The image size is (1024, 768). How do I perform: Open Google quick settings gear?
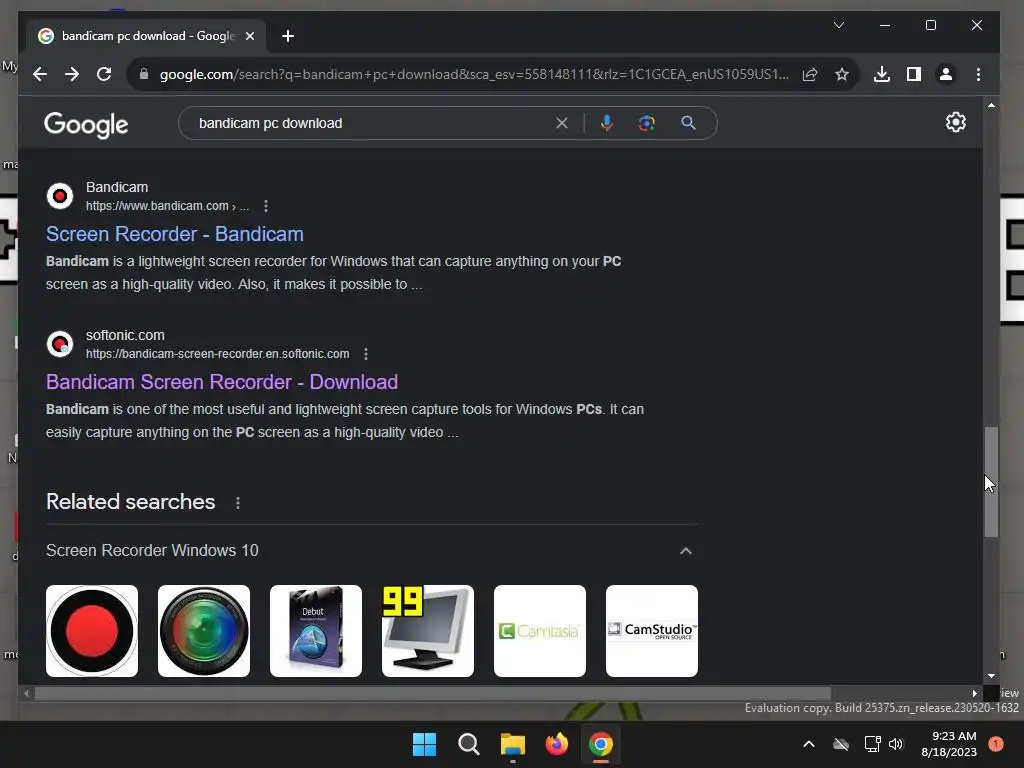click(955, 122)
